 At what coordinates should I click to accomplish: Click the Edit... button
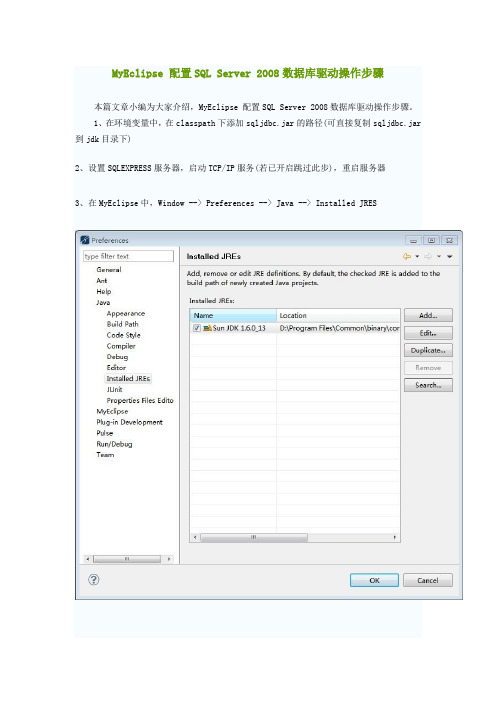428,333
